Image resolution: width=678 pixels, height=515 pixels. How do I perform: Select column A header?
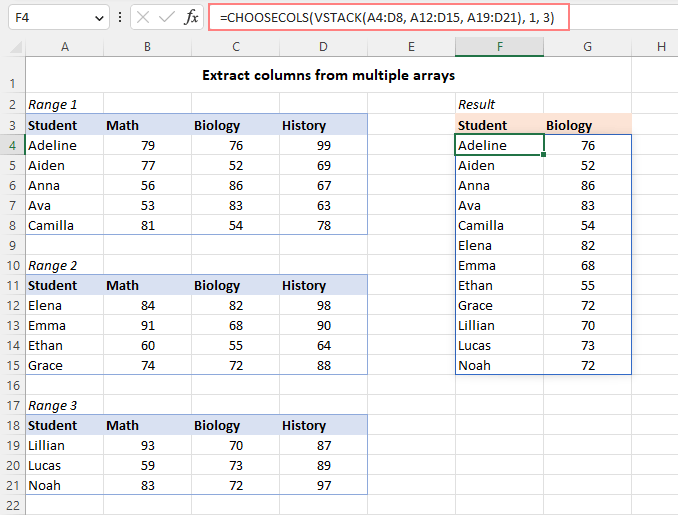64,47
